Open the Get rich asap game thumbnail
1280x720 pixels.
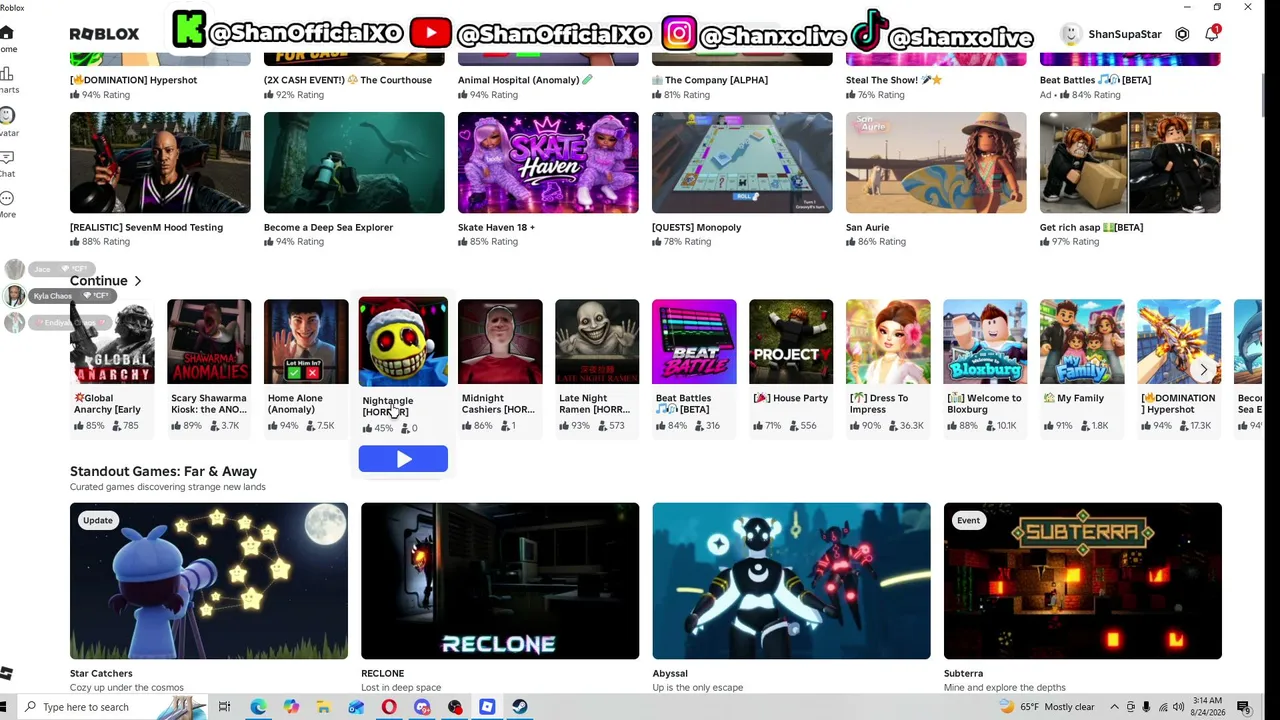[1130, 163]
